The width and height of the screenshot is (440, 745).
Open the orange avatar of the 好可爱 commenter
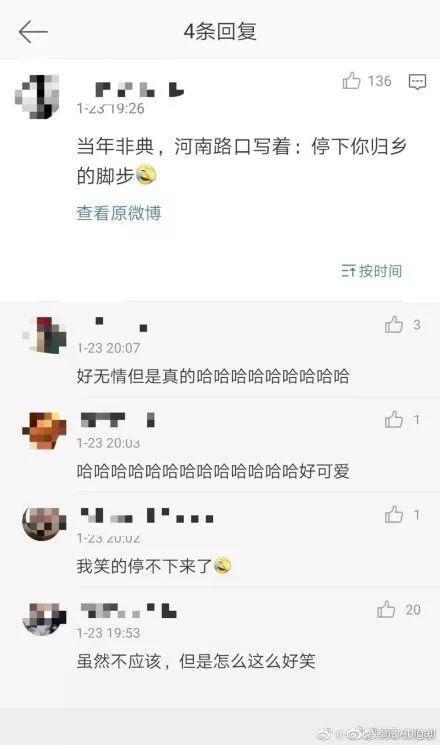pyautogui.click(x=45, y=430)
